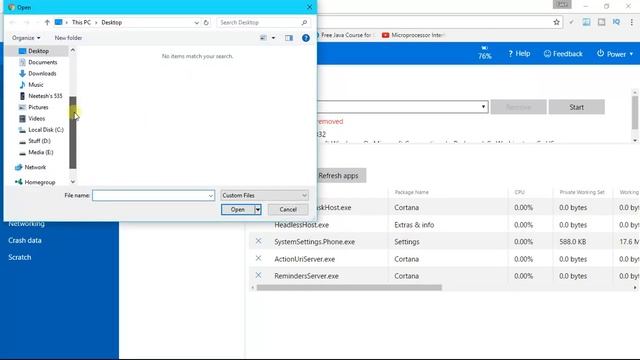
Task: Click the battery 76% indicator
Action: (x=484, y=53)
